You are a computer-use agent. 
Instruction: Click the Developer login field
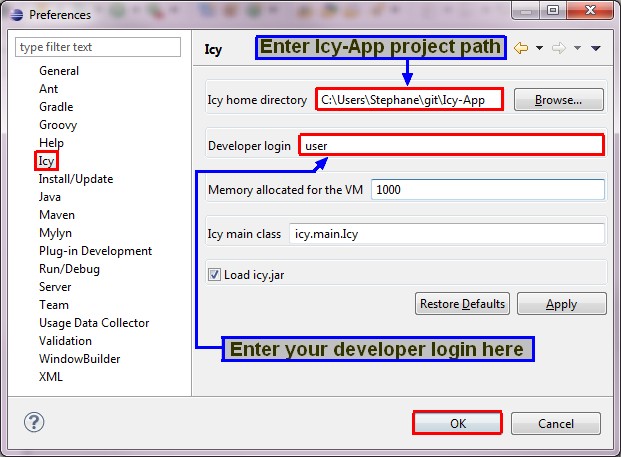point(451,145)
